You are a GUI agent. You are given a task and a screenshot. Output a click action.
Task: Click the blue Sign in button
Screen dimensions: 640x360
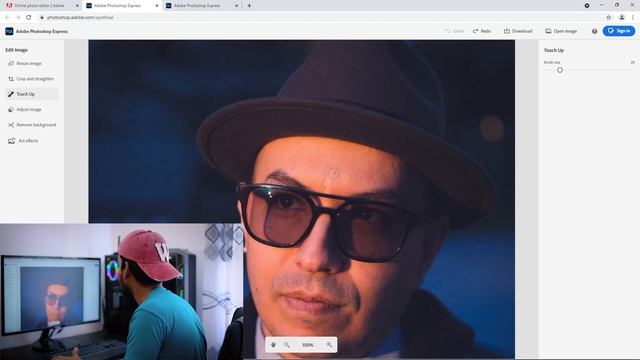(x=619, y=31)
